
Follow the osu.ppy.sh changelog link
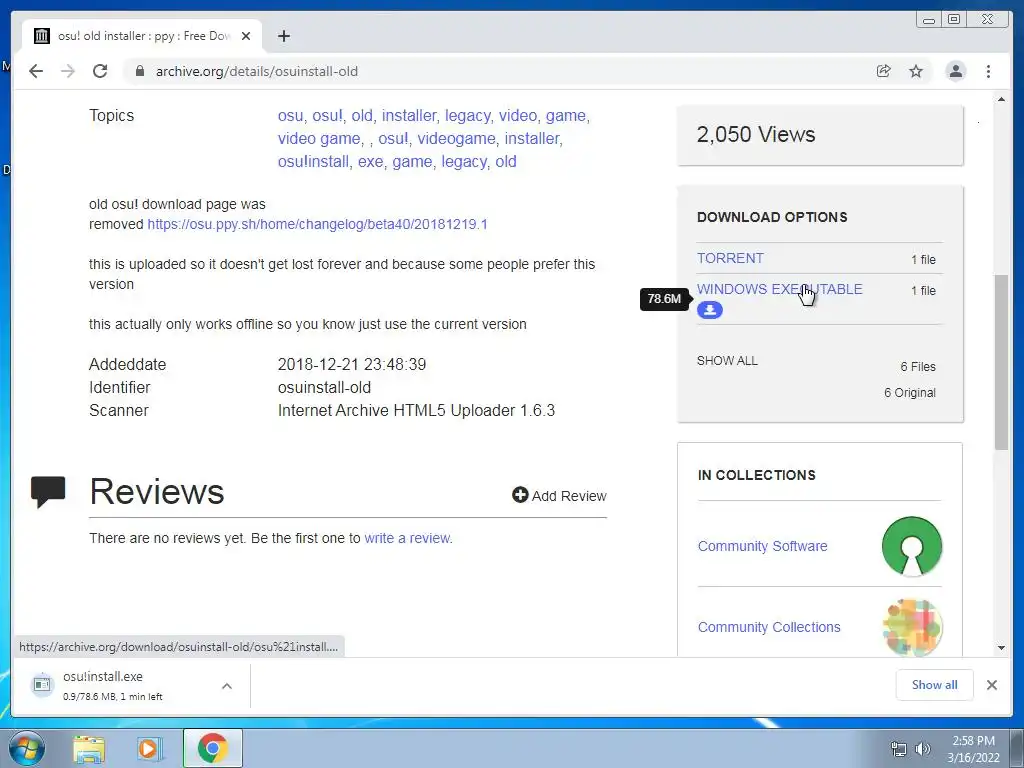[x=317, y=224]
